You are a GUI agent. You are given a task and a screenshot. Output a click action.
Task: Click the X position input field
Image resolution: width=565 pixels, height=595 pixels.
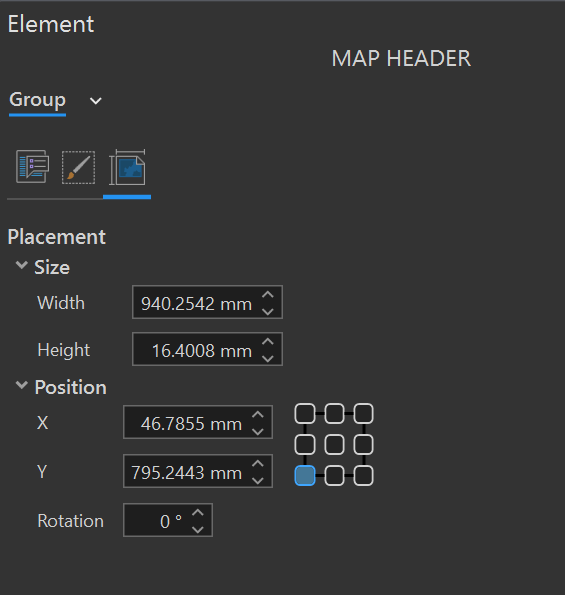(x=198, y=422)
